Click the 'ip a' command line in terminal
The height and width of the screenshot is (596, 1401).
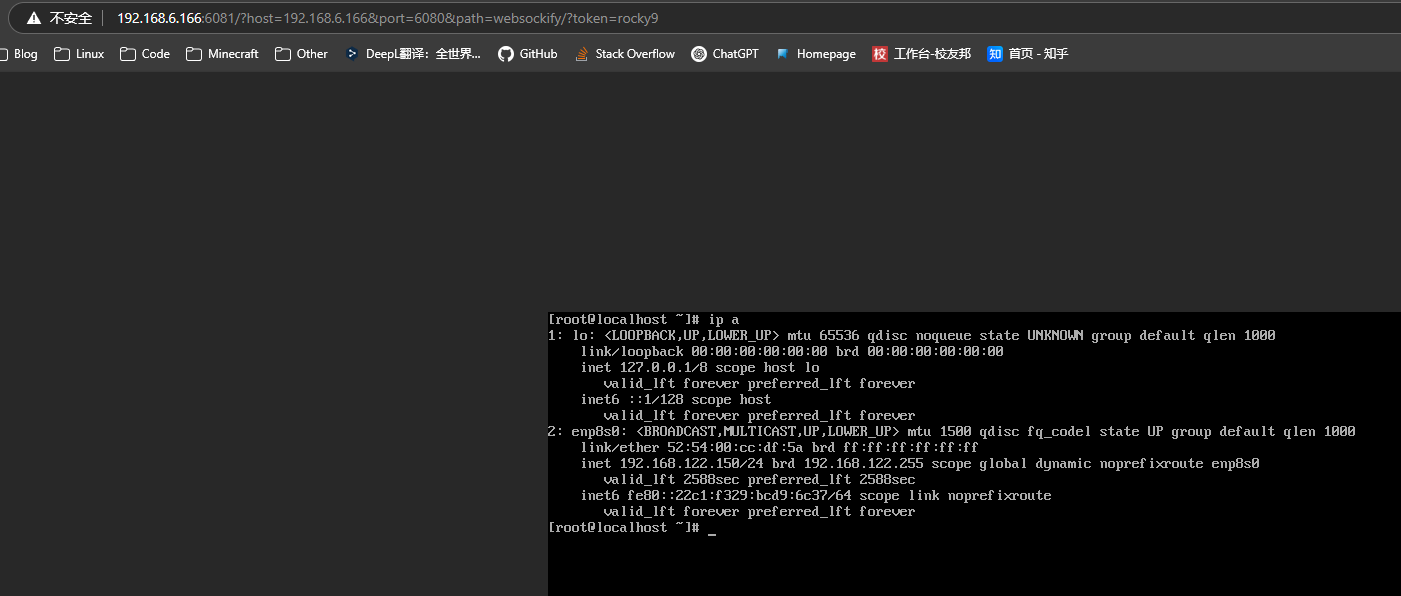click(643, 320)
